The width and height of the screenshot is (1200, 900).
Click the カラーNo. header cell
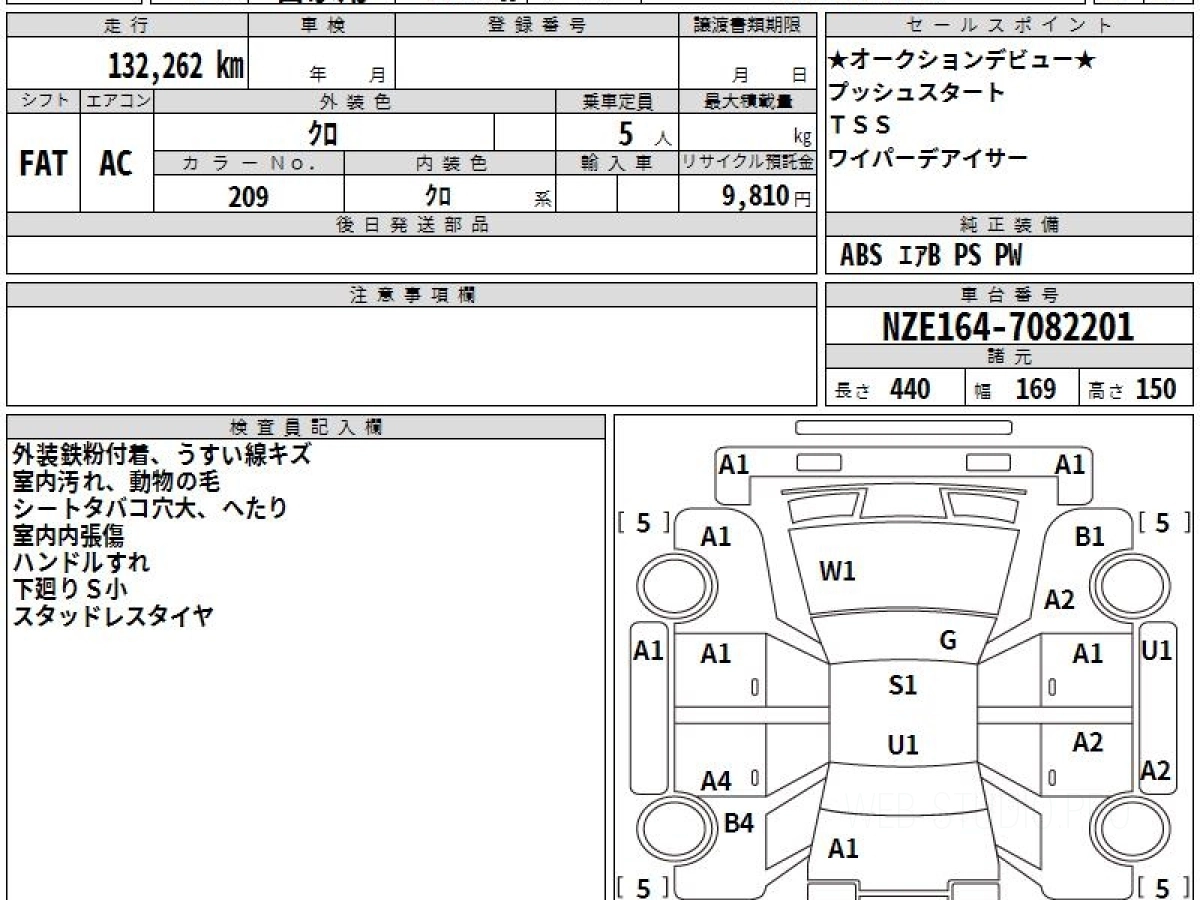coord(249,163)
